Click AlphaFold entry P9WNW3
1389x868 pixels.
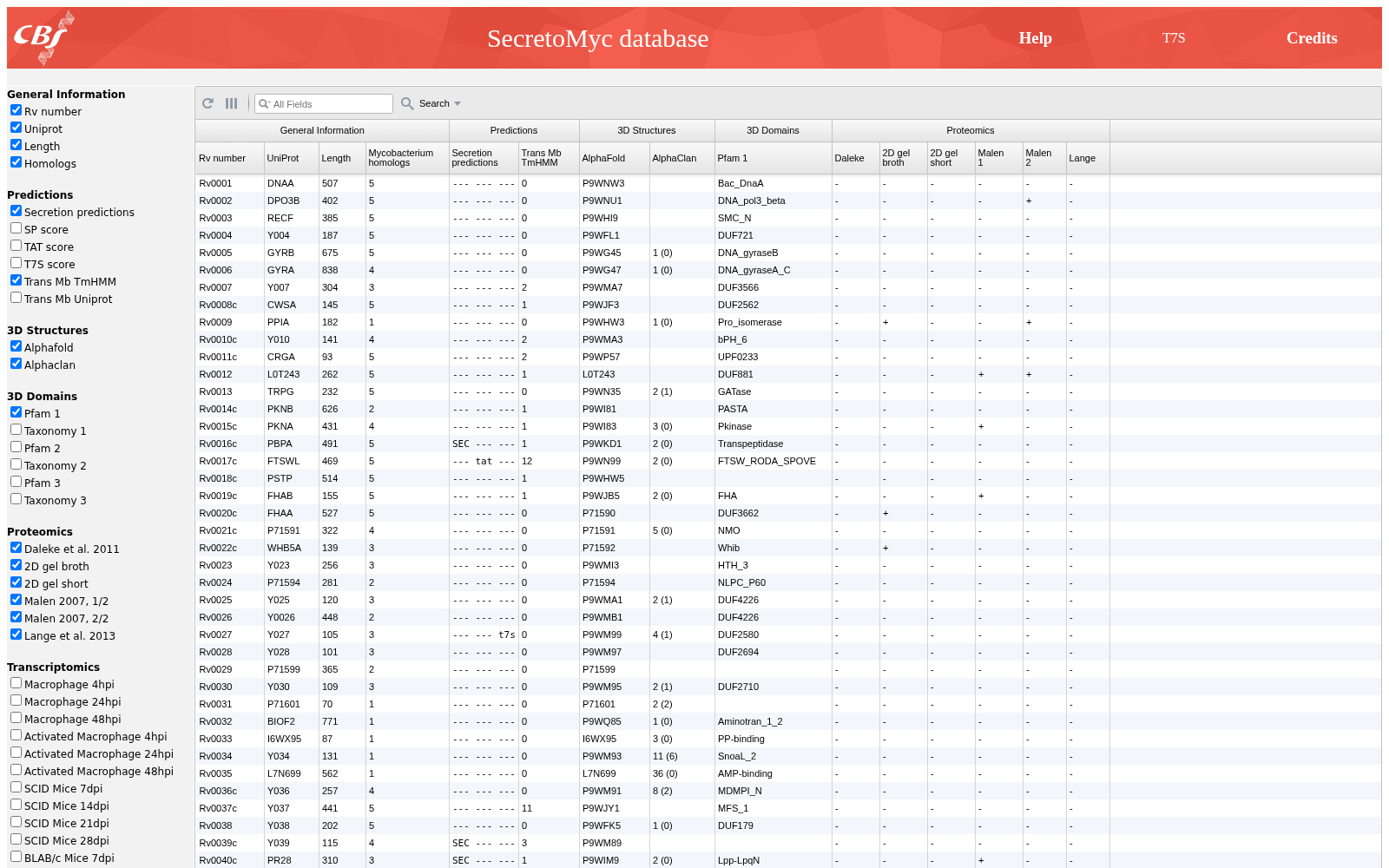pos(614,183)
